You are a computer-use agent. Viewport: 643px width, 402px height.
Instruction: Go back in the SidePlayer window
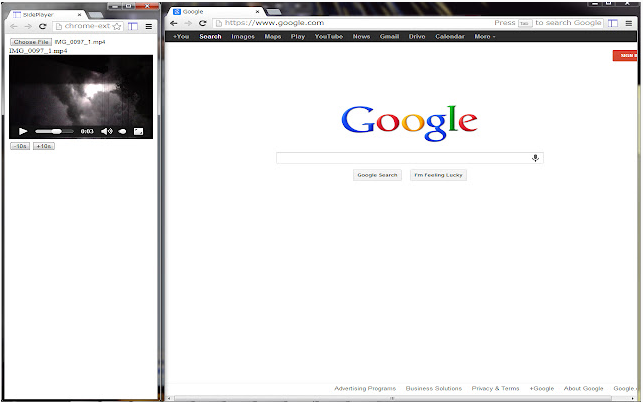point(14,26)
